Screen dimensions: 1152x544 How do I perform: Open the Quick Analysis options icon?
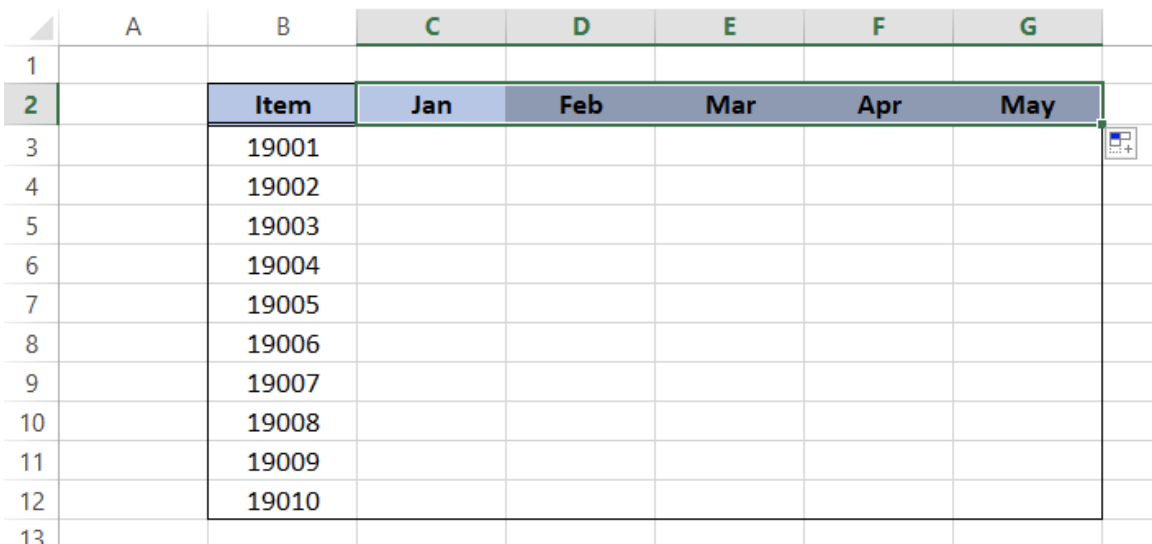pyautogui.click(x=1121, y=143)
